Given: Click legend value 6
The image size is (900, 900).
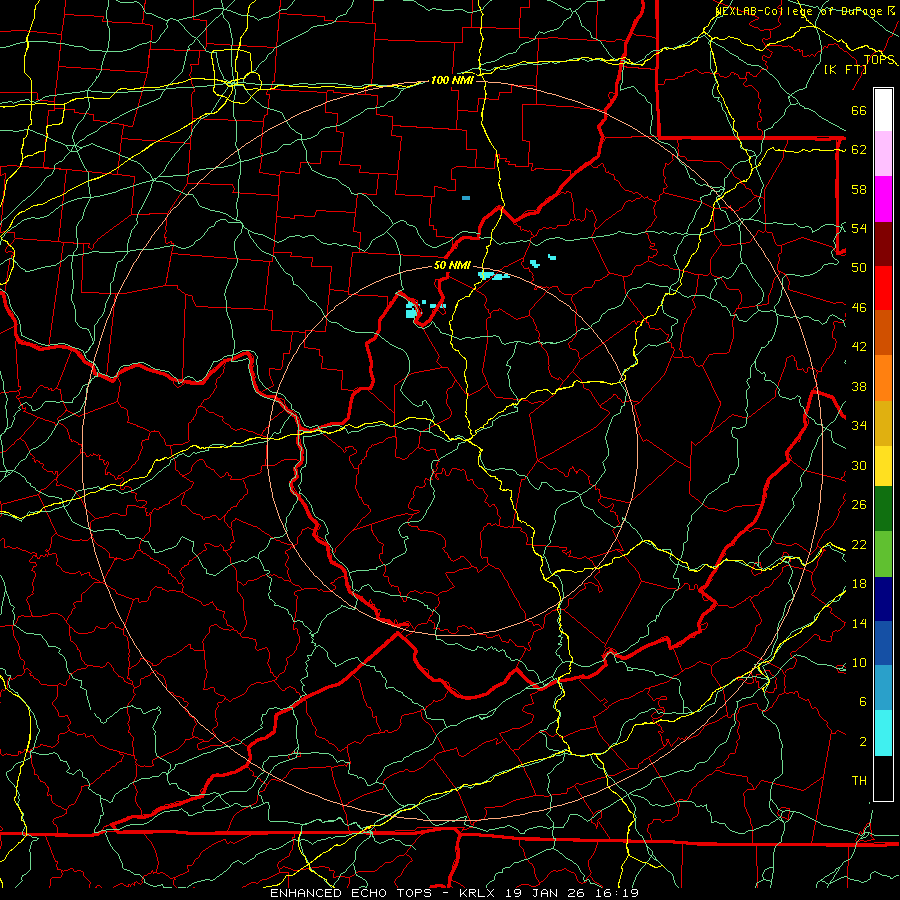Looking at the screenshot, I should tap(862, 701).
